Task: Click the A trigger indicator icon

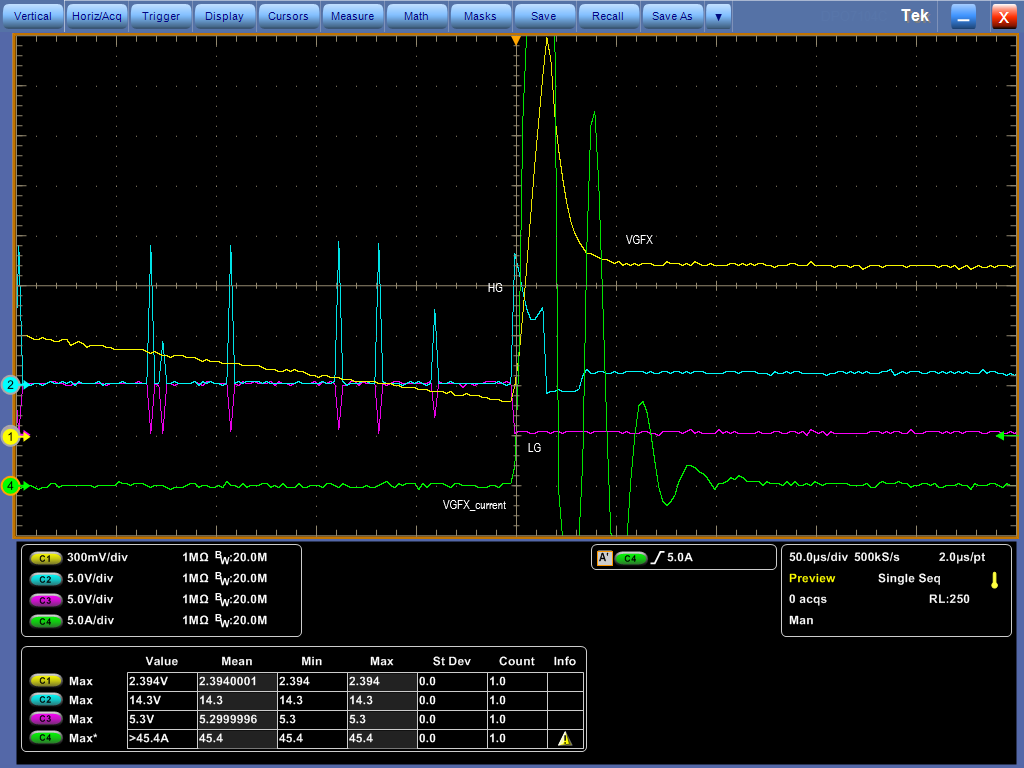Action: [604, 558]
